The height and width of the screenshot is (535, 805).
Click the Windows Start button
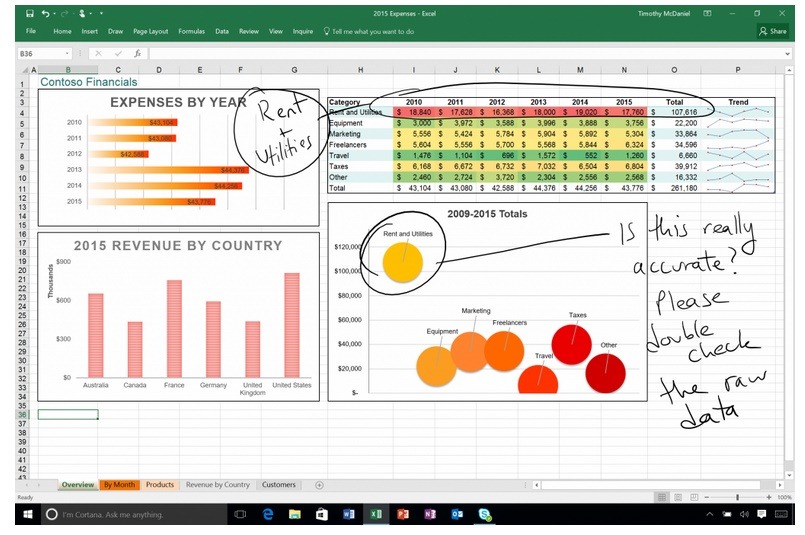tap(28, 514)
